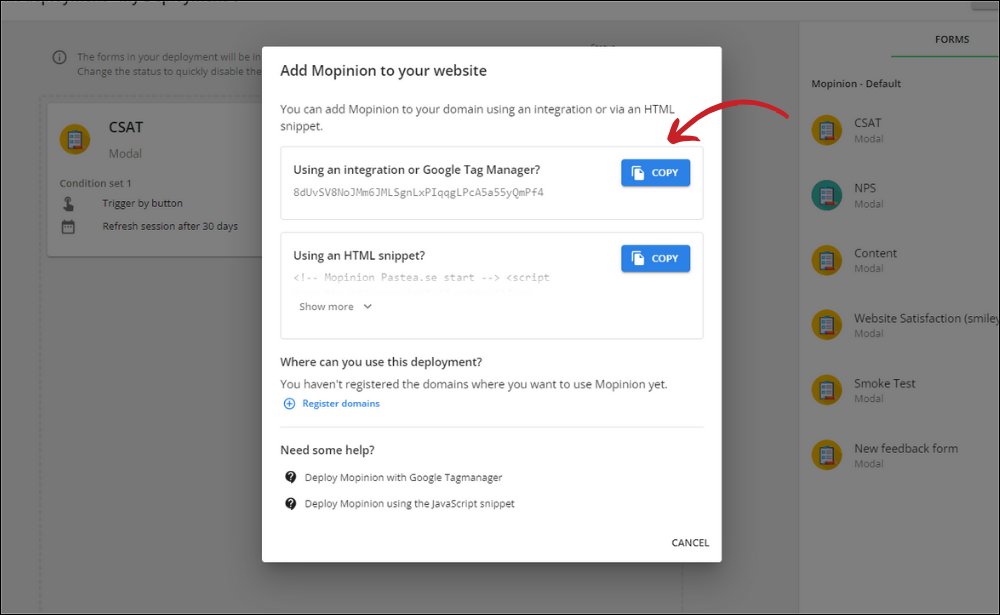Open Deploy Mopinion using JavaScript snippet help
The height and width of the screenshot is (615, 1000).
pyautogui.click(x=409, y=504)
